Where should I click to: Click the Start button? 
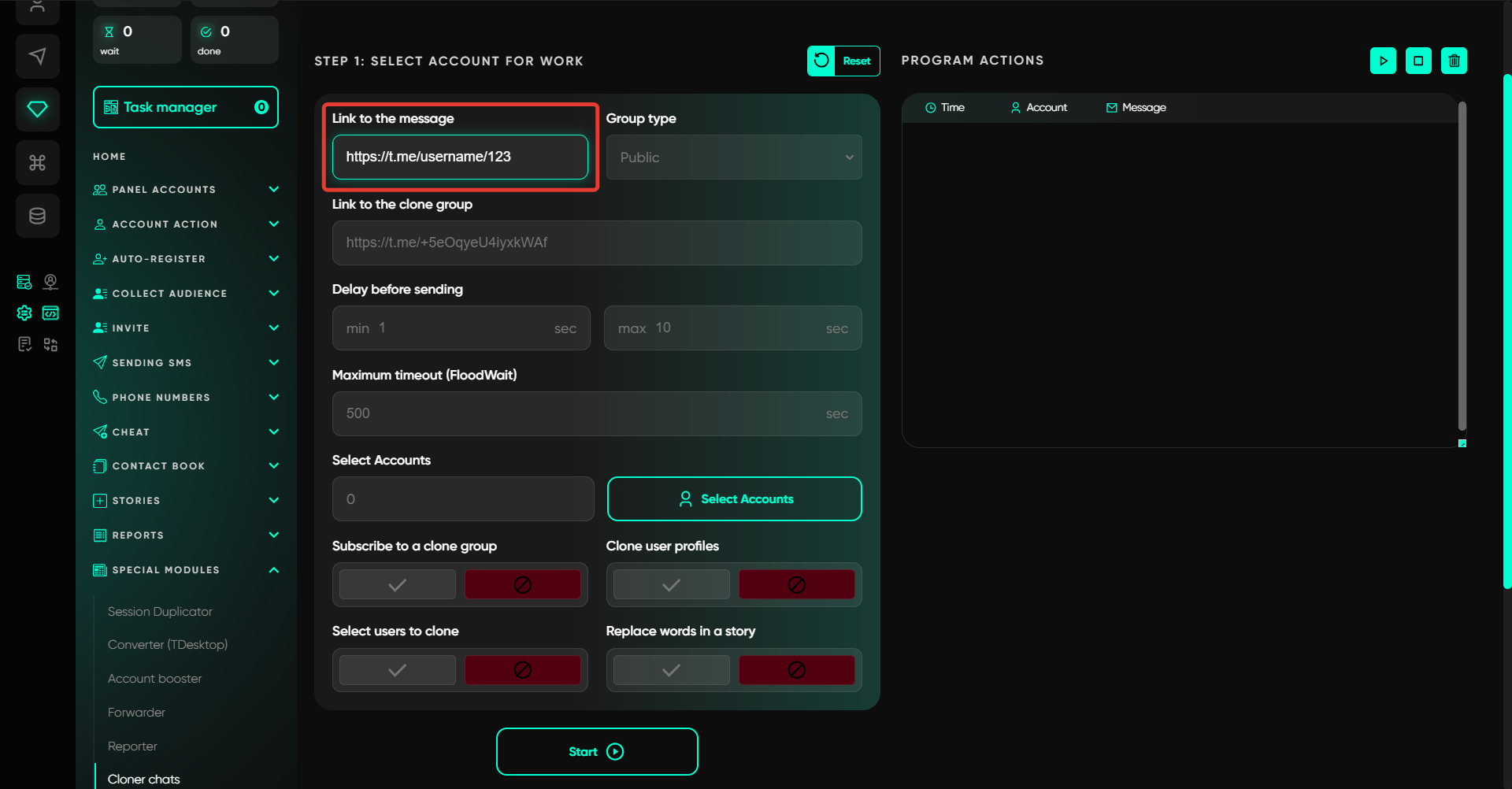[597, 752]
